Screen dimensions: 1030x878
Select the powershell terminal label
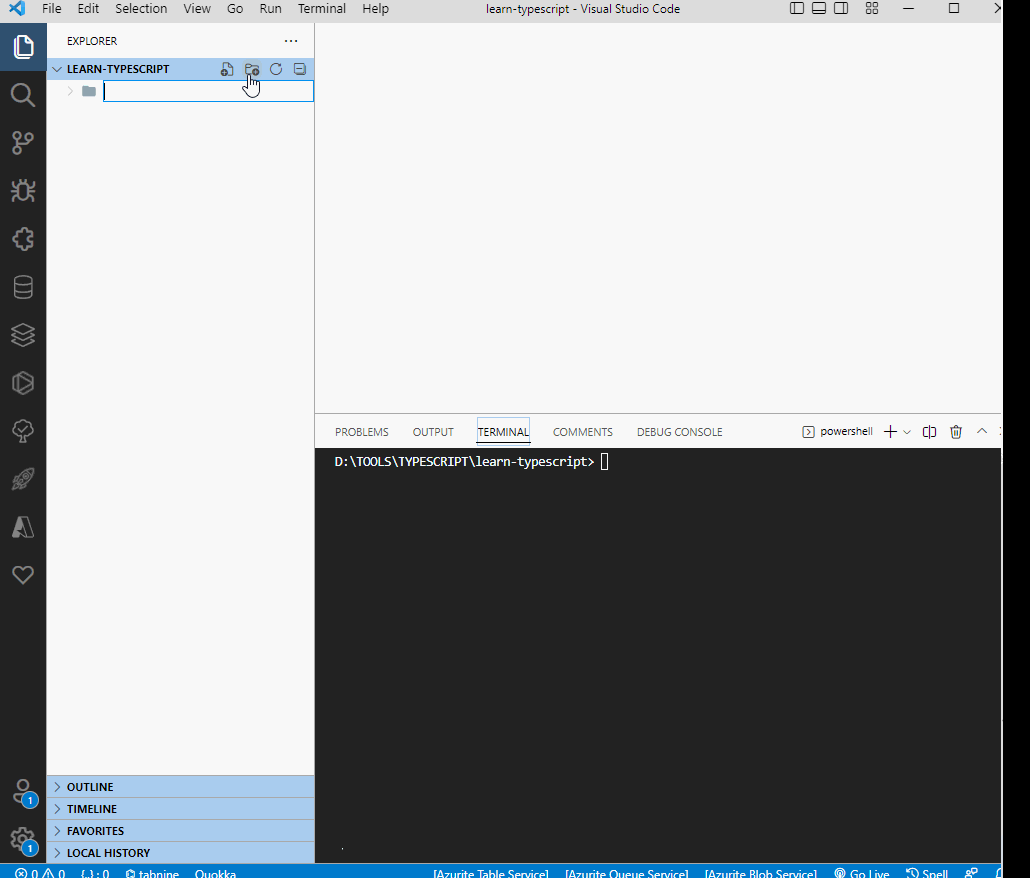838,431
